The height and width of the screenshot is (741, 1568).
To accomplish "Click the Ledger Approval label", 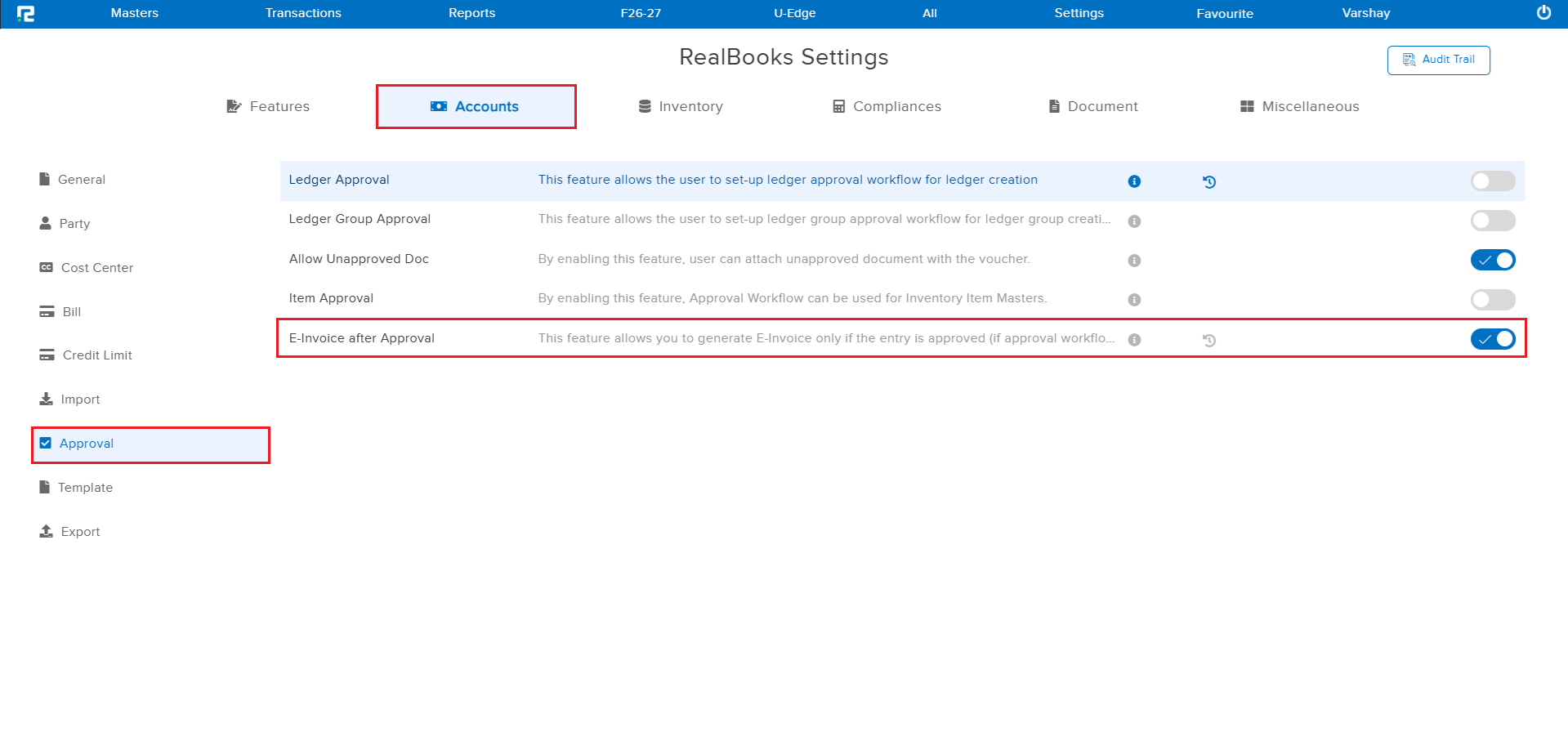I will (339, 180).
